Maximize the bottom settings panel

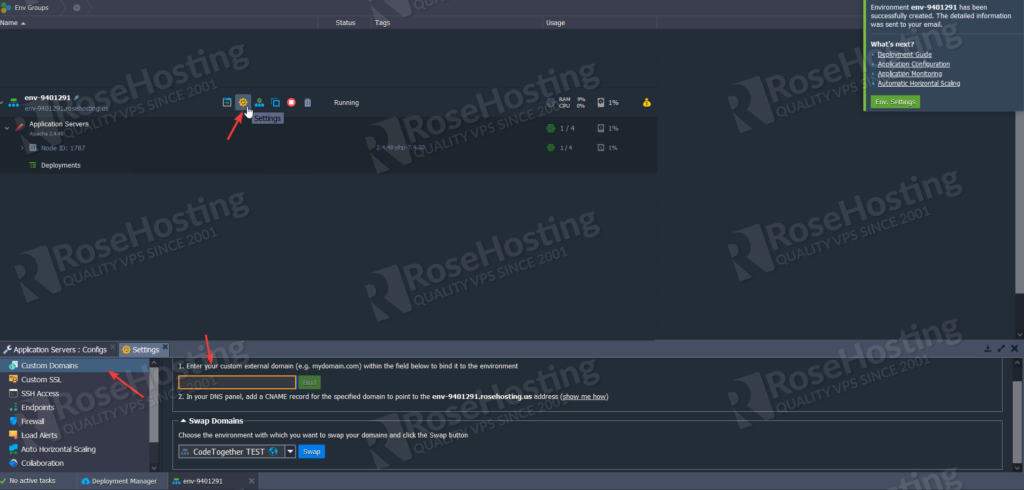(x=1001, y=349)
